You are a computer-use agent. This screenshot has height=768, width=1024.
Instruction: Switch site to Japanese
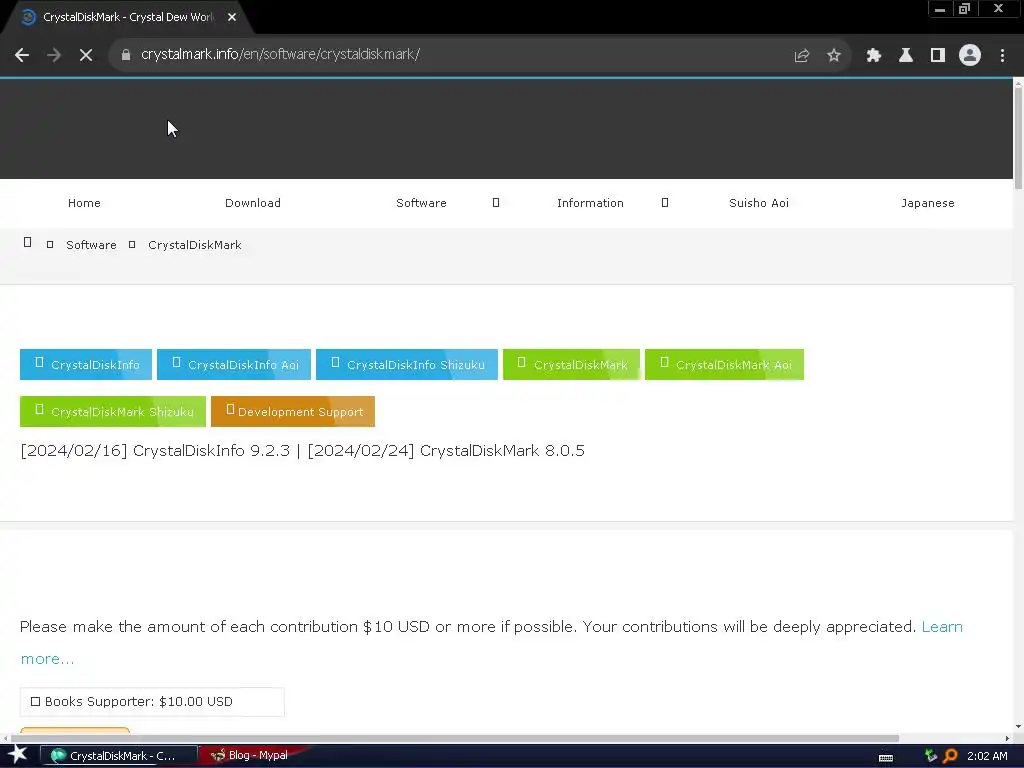[x=927, y=203]
